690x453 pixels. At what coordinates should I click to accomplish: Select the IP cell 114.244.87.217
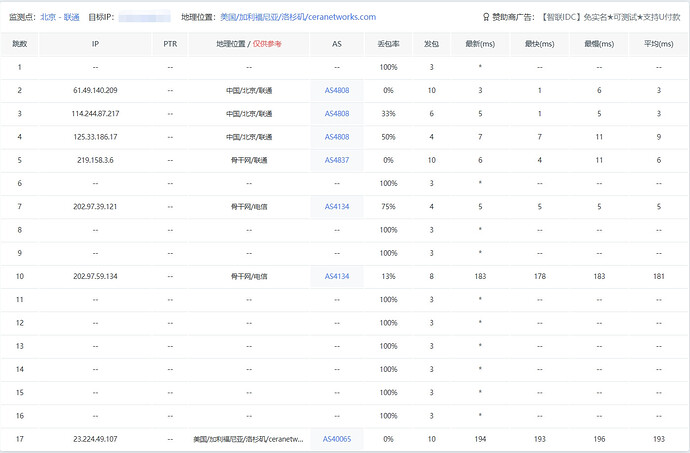click(95, 114)
